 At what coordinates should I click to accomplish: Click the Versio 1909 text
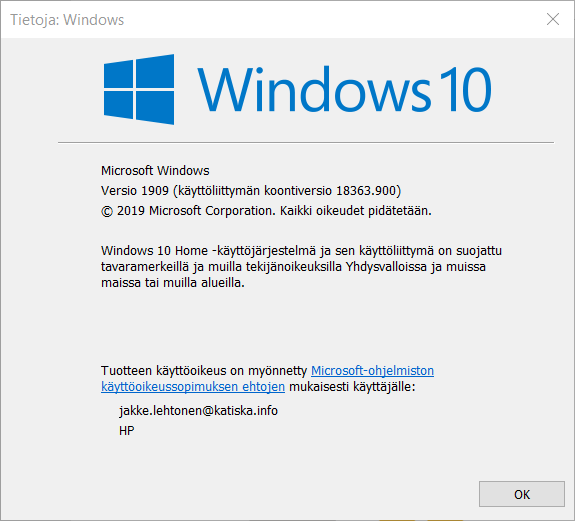pos(135,191)
